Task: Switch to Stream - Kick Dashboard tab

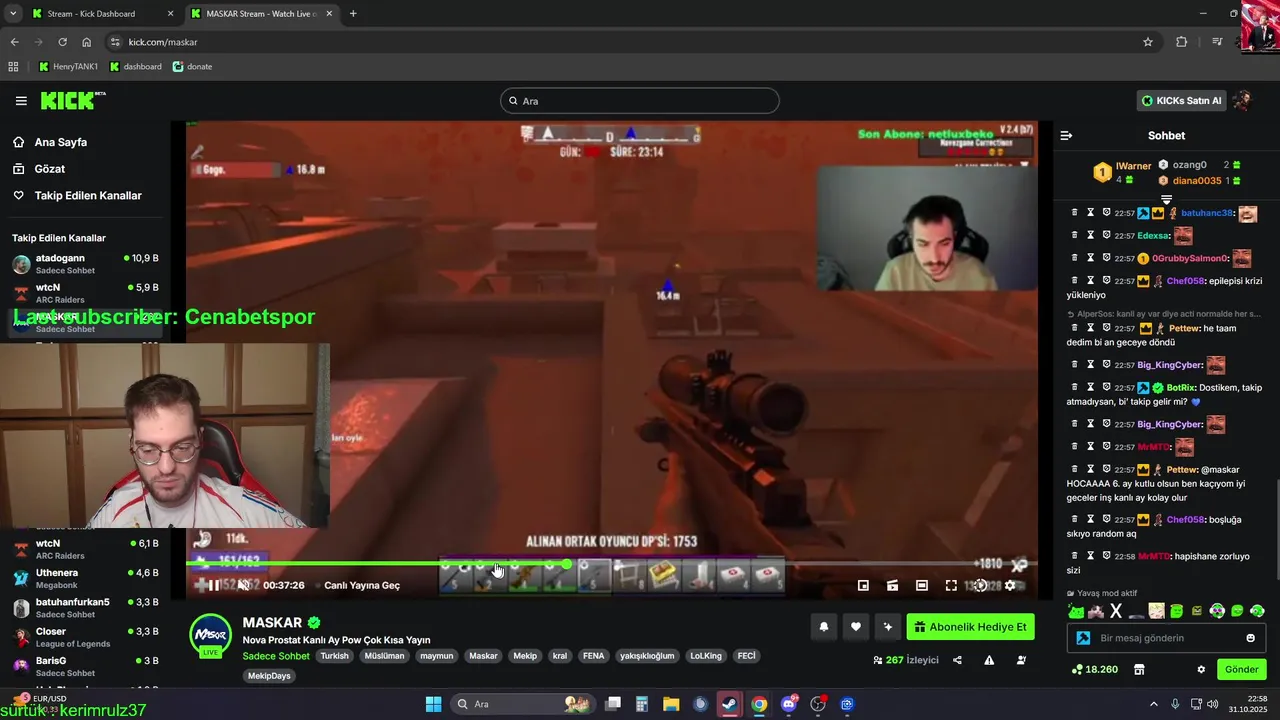Action: point(103,14)
